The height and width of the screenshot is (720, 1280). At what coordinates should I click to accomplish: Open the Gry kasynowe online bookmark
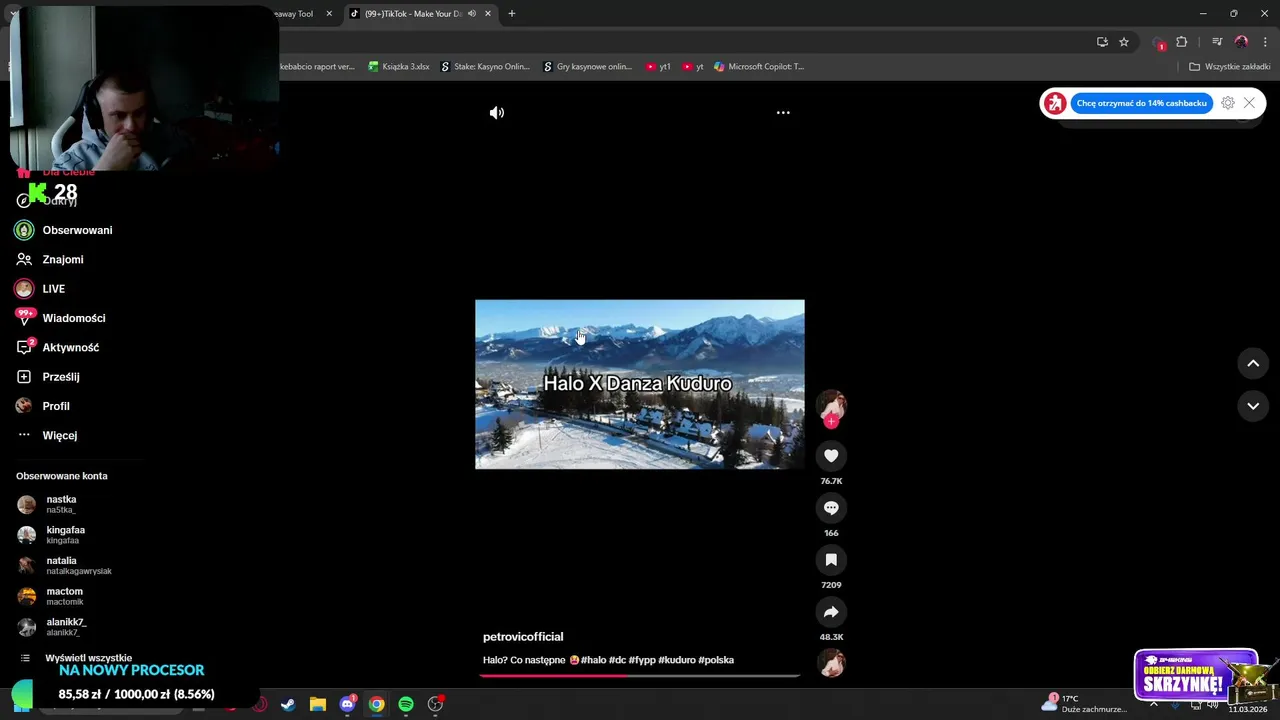(x=588, y=67)
